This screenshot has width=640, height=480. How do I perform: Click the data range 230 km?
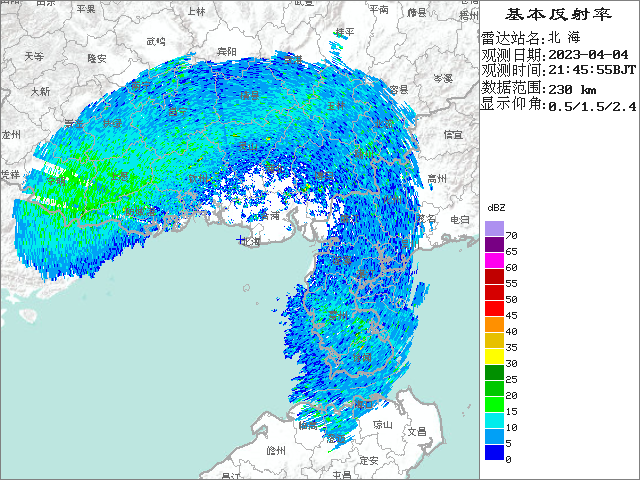tap(572, 89)
